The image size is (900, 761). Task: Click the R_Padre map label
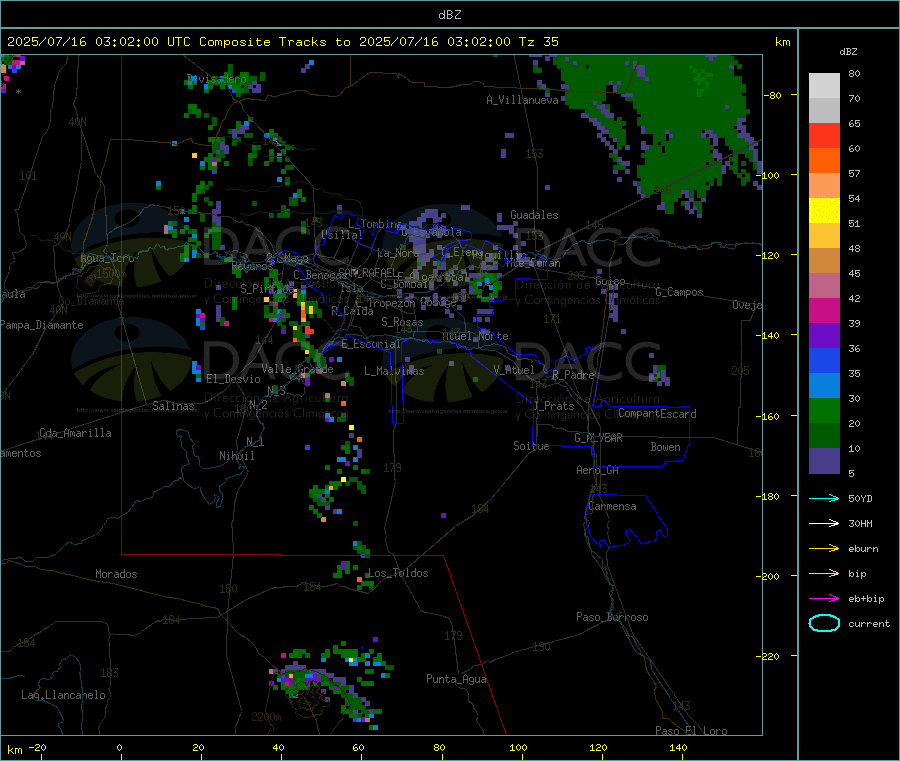tap(573, 375)
